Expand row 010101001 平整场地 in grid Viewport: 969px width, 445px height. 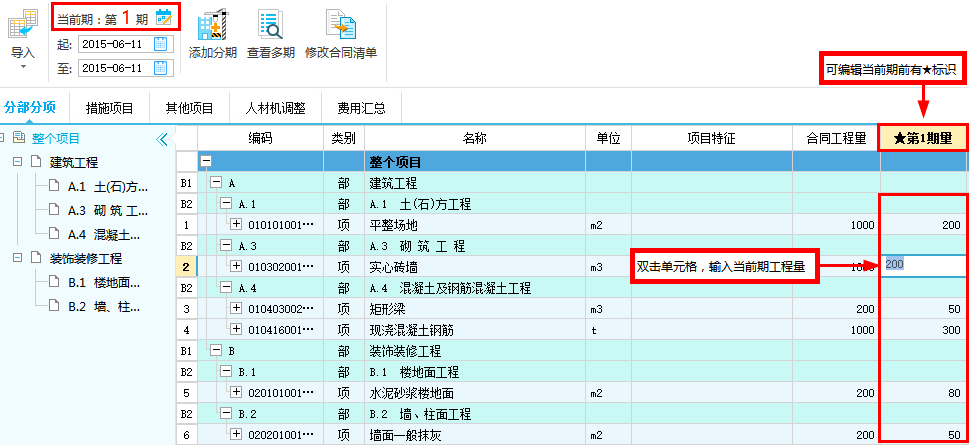pyautogui.click(x=237, y=225)
